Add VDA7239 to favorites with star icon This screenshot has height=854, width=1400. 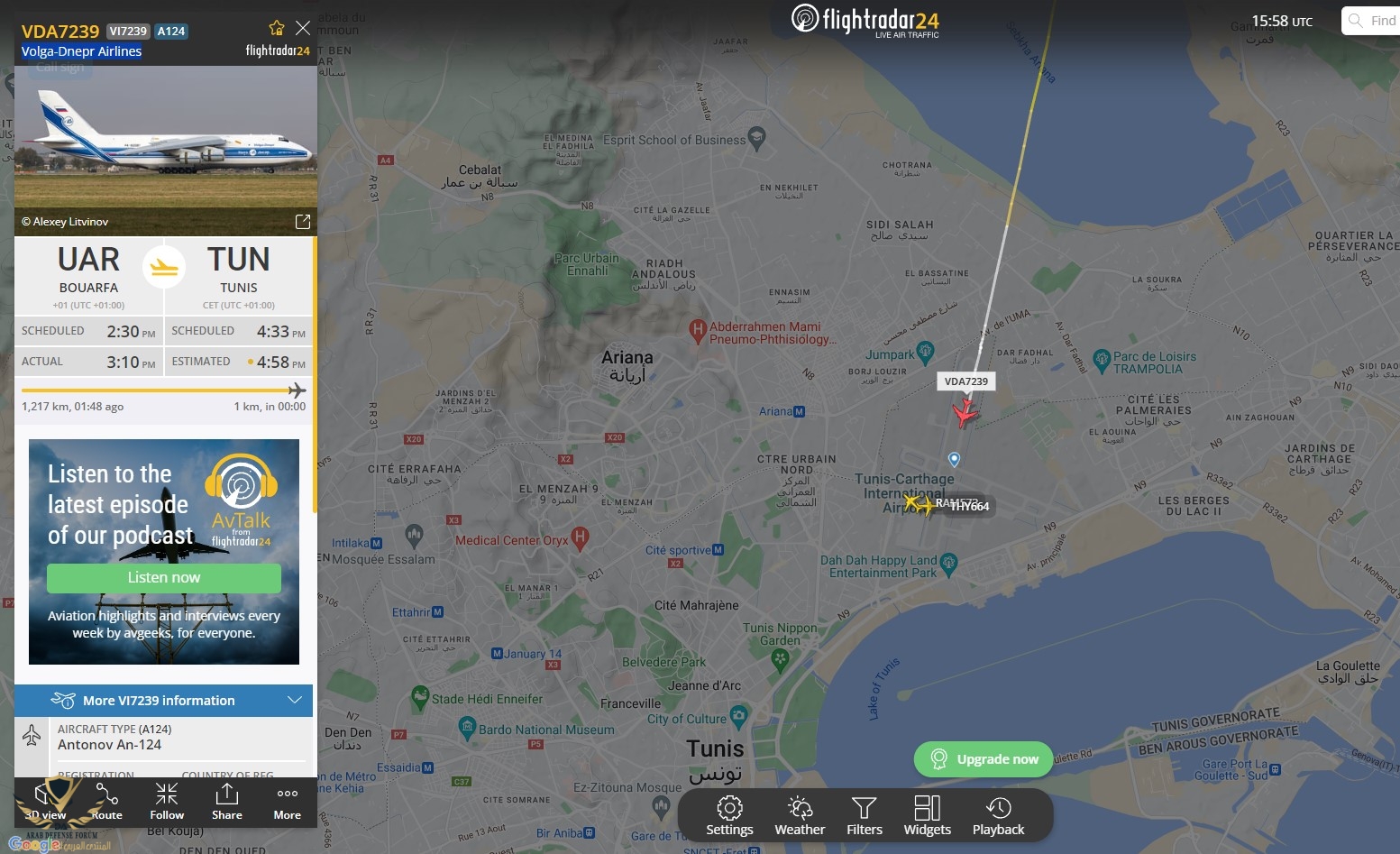277,28
